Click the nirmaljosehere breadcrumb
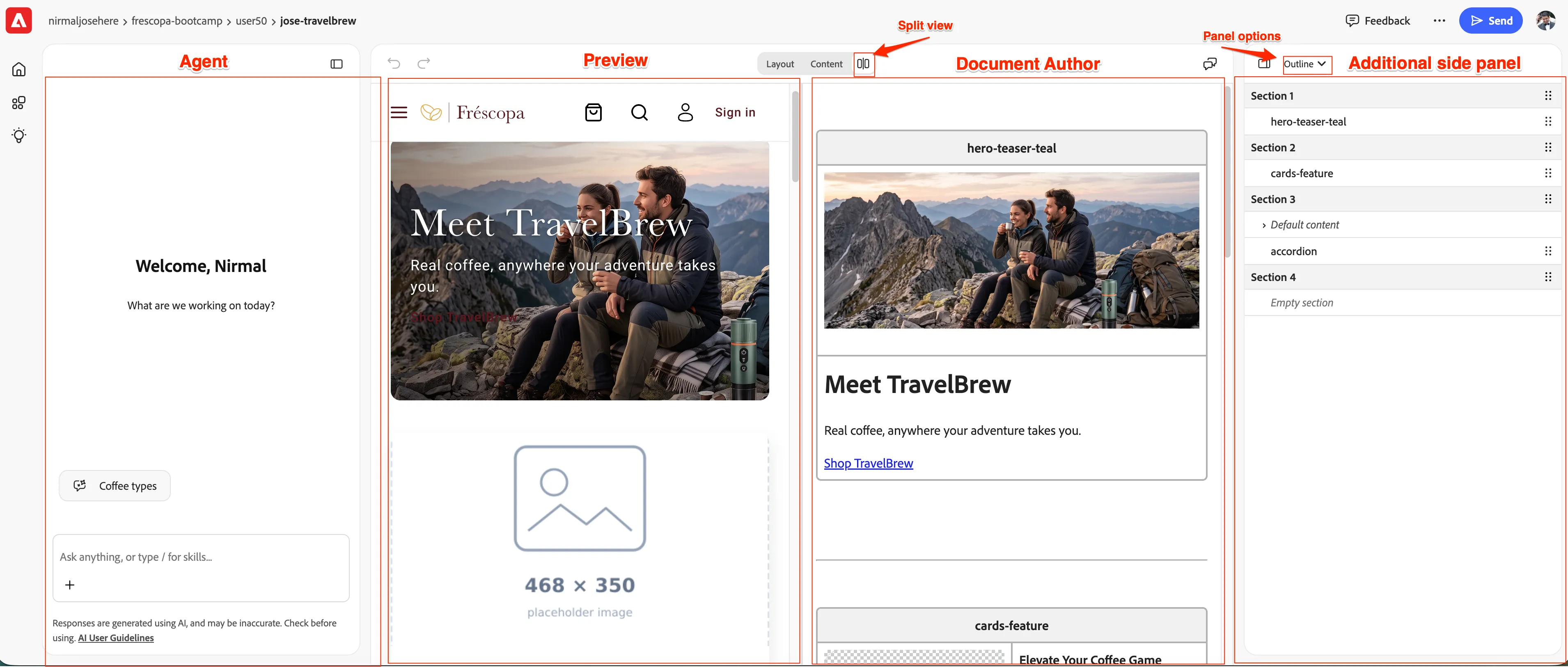Viewport: 1568px width, 667px height. pyautogui.click(x=83, y=21)
